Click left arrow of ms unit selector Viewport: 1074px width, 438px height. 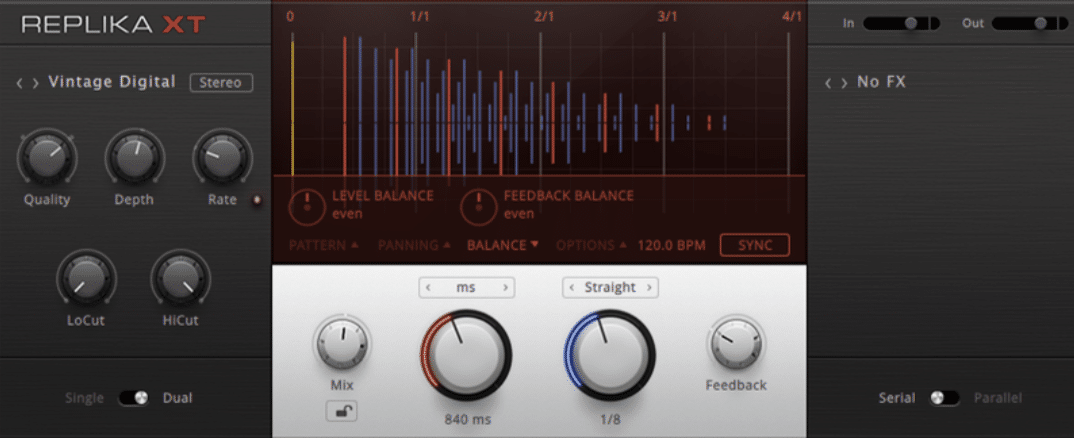429,288
